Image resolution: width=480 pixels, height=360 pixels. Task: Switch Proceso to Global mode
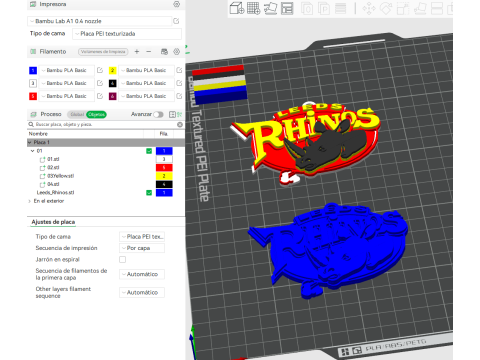tap(77, 114)
